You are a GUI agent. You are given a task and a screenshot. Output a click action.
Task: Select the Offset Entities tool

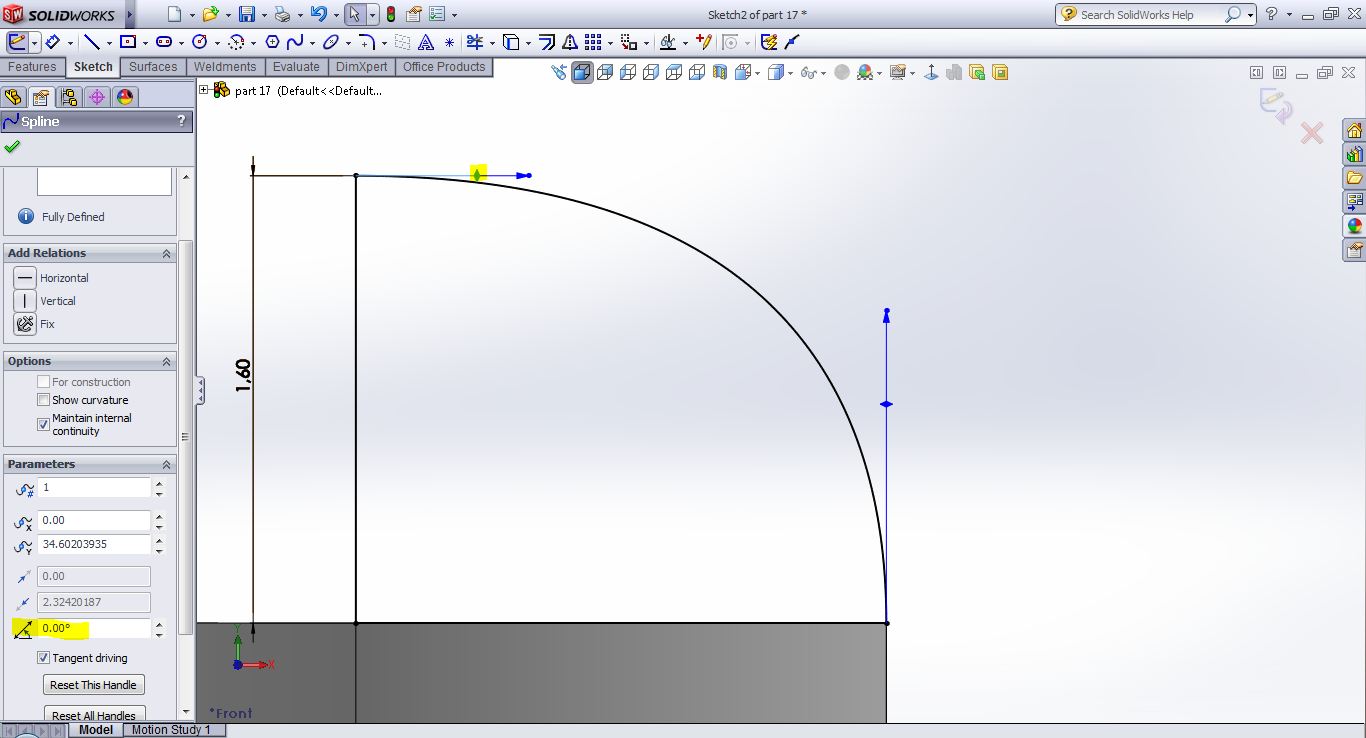[548, 42]
